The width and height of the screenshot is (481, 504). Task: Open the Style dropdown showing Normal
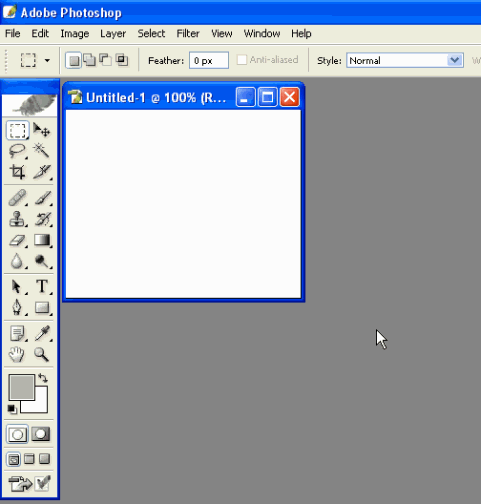tap(405, 61)
